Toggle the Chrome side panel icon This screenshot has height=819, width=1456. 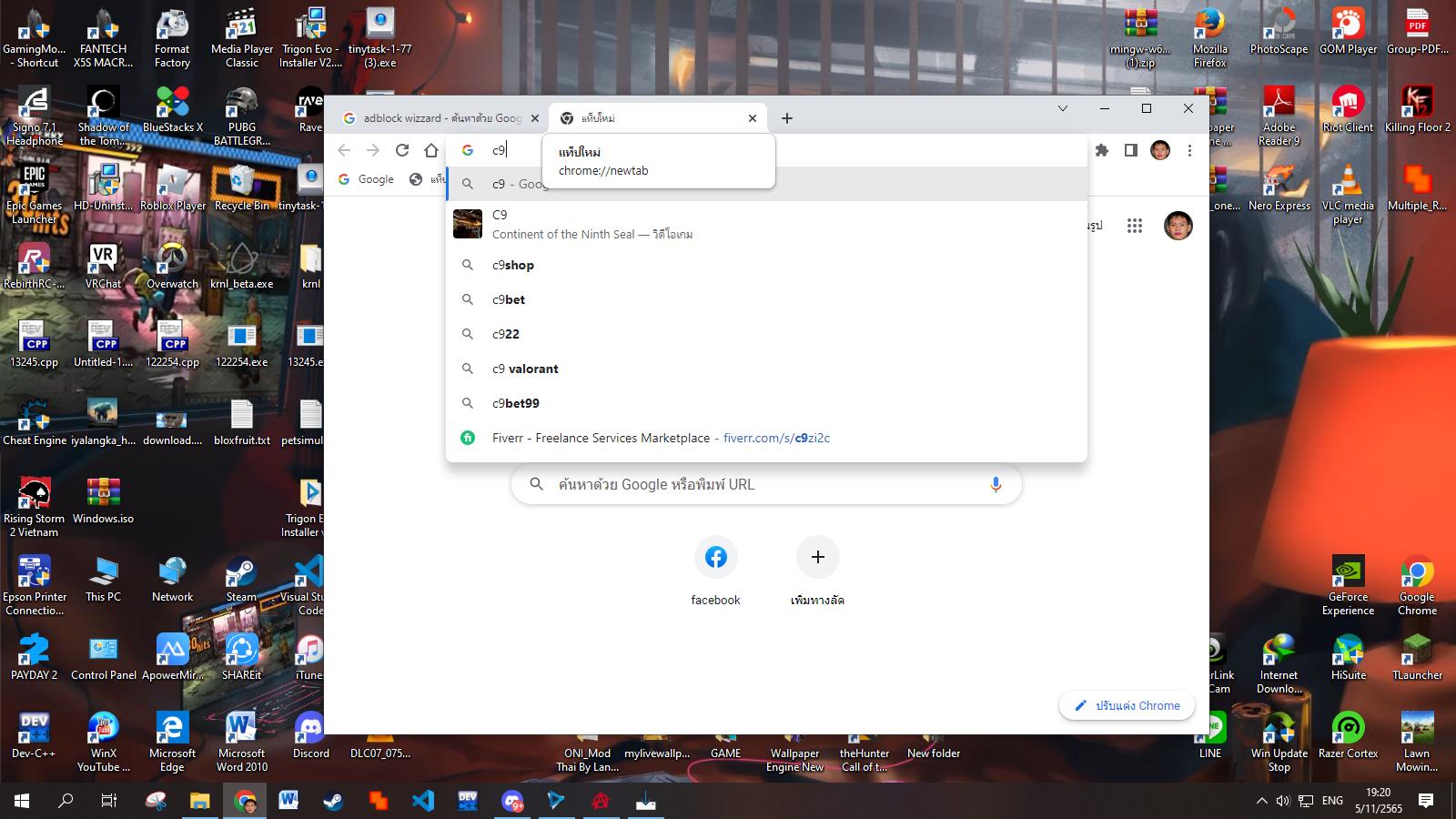(1130, 150)
